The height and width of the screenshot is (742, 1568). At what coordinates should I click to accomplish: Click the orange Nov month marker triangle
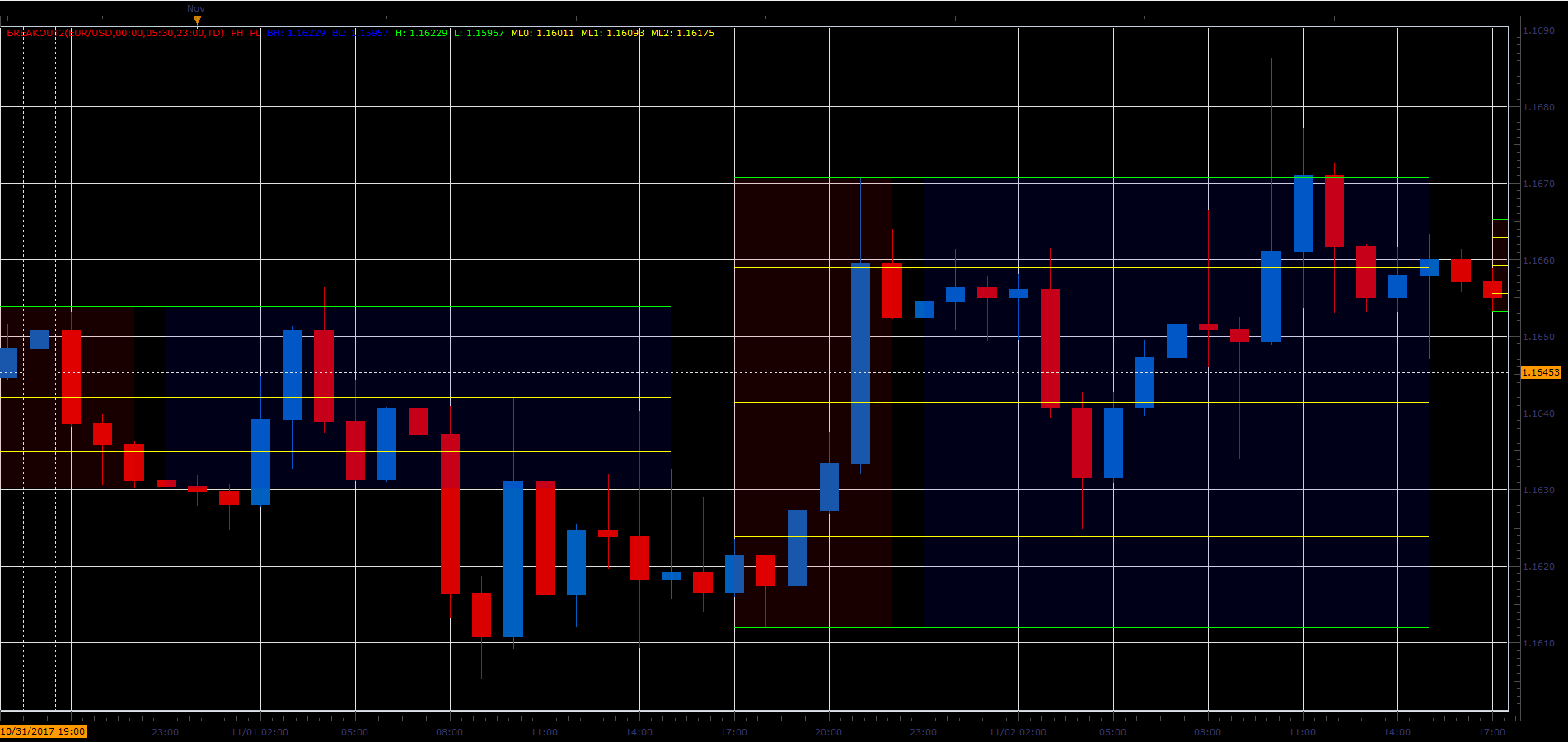click(197, 20)
